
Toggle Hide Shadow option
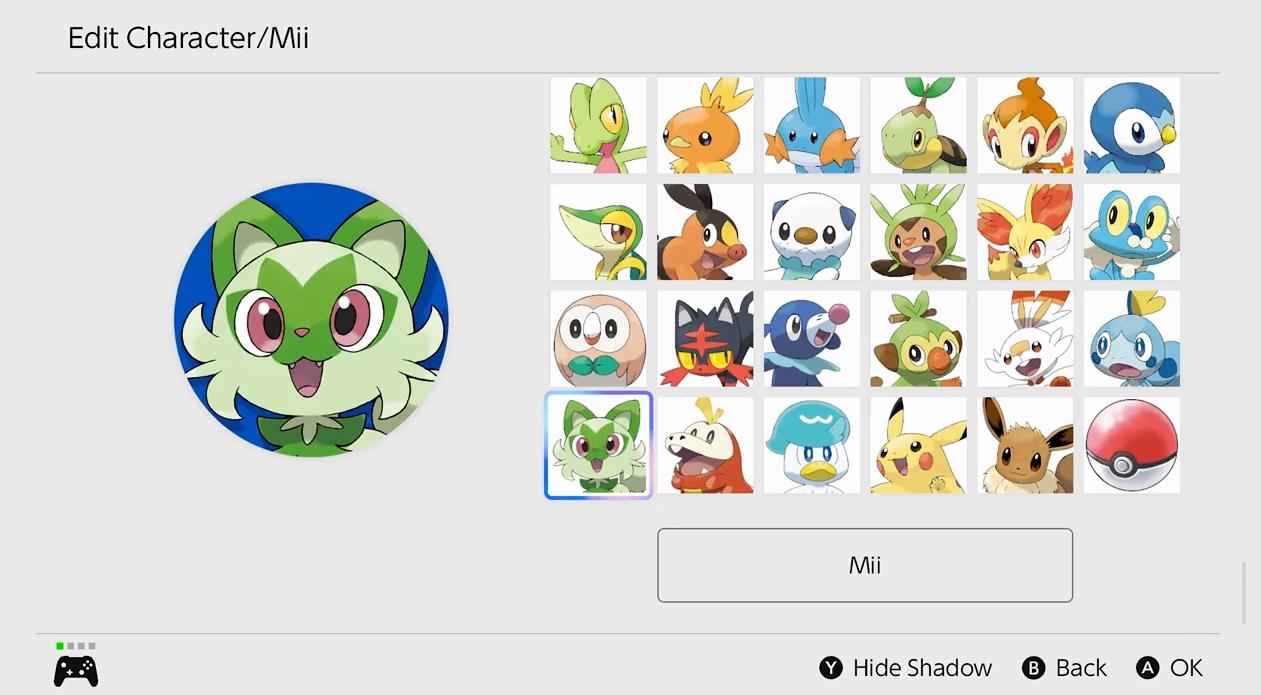[x=906, y=668]
